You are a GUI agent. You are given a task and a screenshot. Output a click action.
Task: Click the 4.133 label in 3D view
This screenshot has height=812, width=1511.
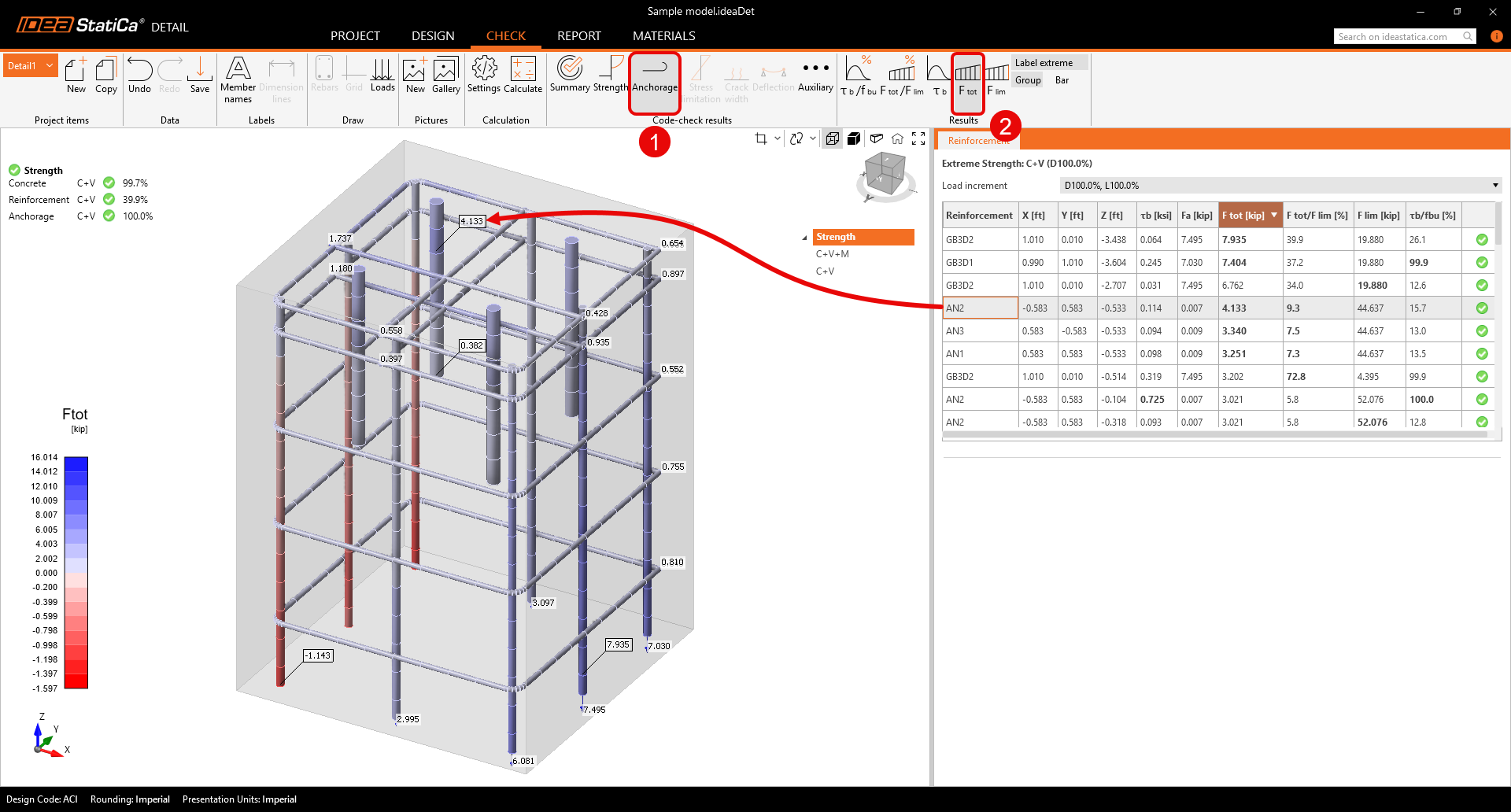pyautogui.click(x=472, y=221)
